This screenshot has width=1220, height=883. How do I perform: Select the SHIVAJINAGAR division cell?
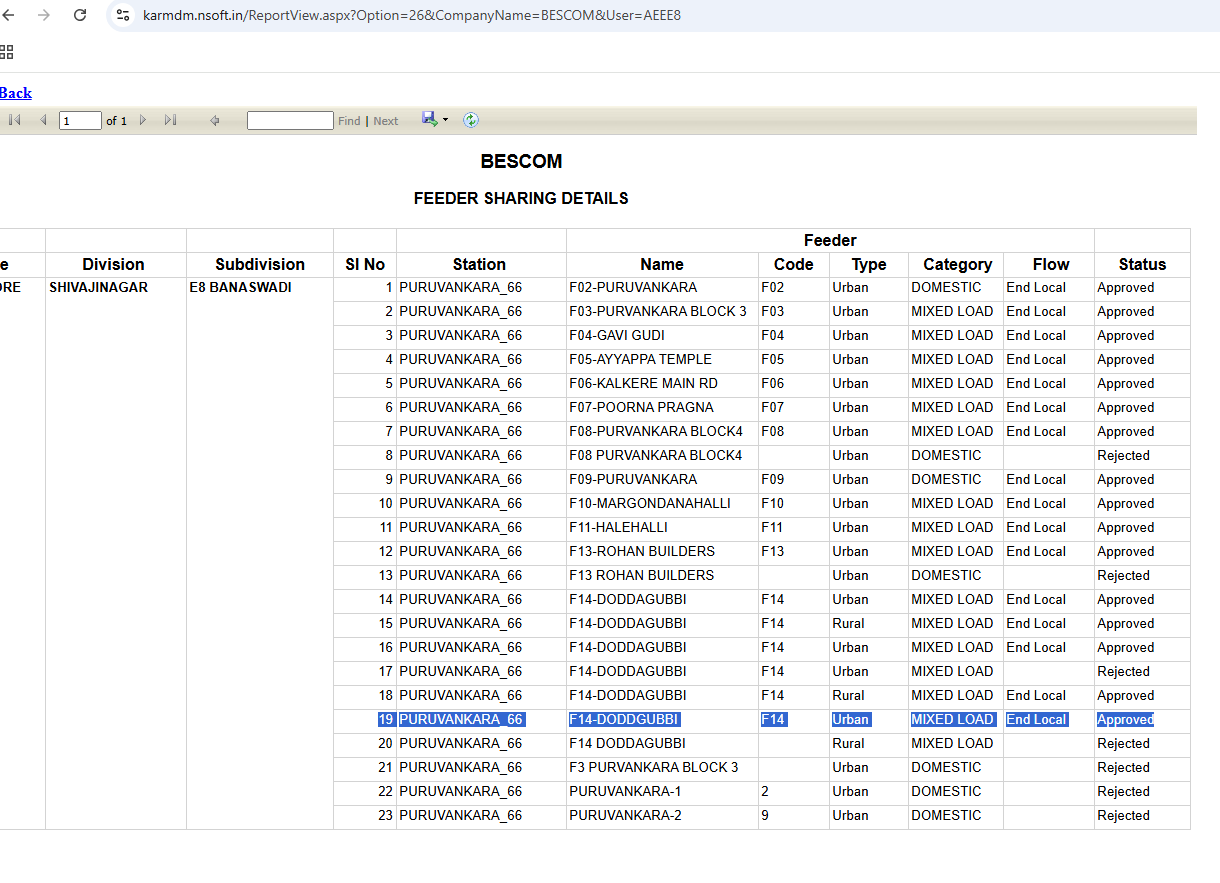pyautogui.click(x=98, y=288)
